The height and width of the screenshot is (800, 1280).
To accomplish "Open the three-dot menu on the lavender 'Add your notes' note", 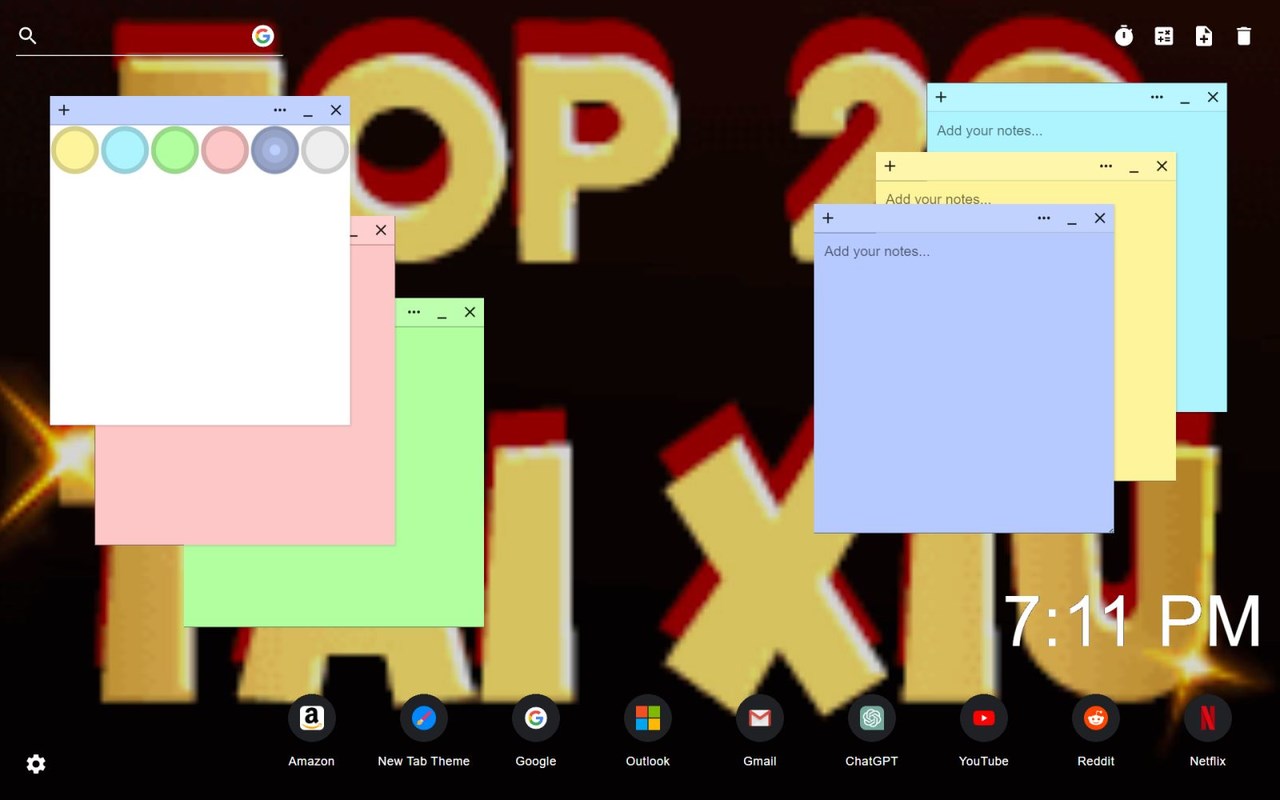I will [1044, 218].
